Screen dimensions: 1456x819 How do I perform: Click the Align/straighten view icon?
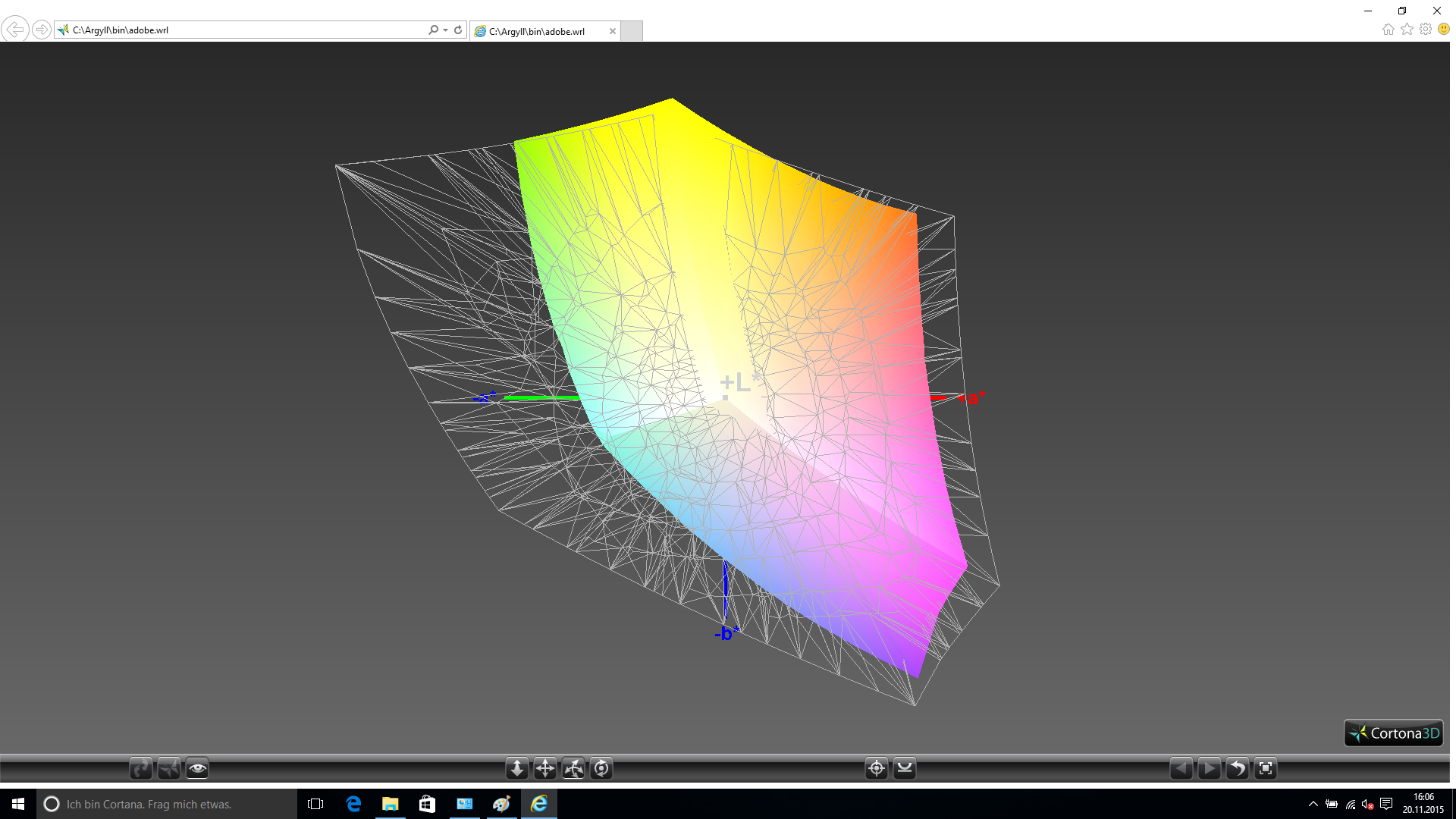click(905, 769)
